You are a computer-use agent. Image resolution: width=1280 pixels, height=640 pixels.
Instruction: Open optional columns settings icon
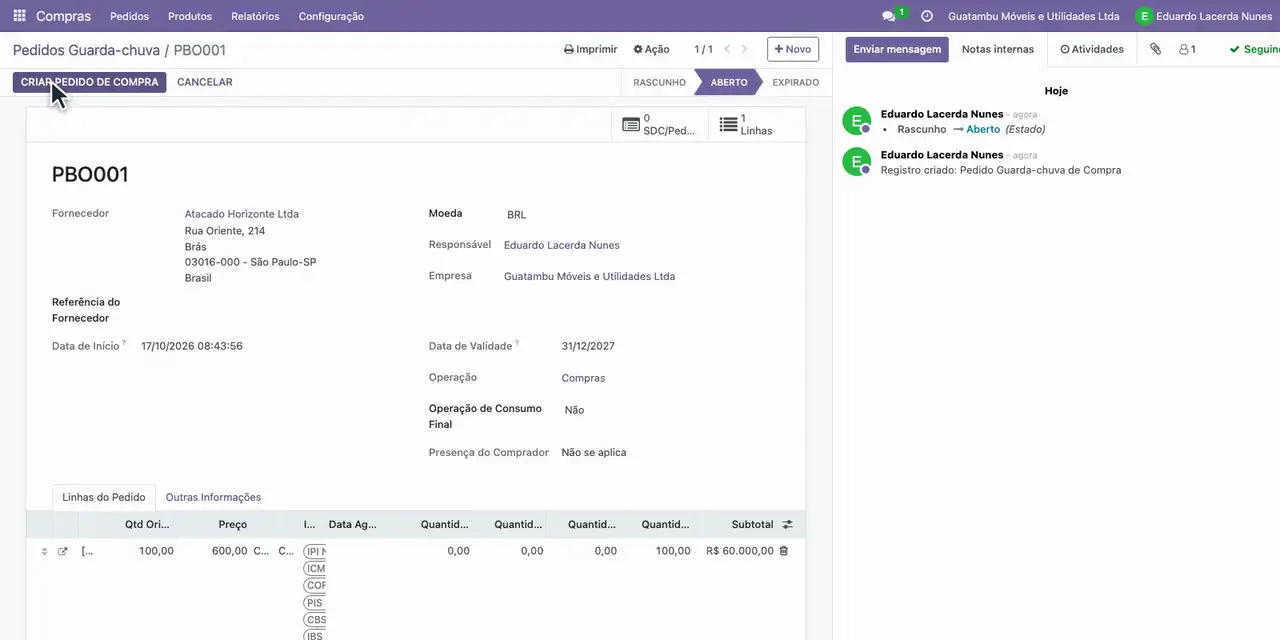tap(787, 524)
